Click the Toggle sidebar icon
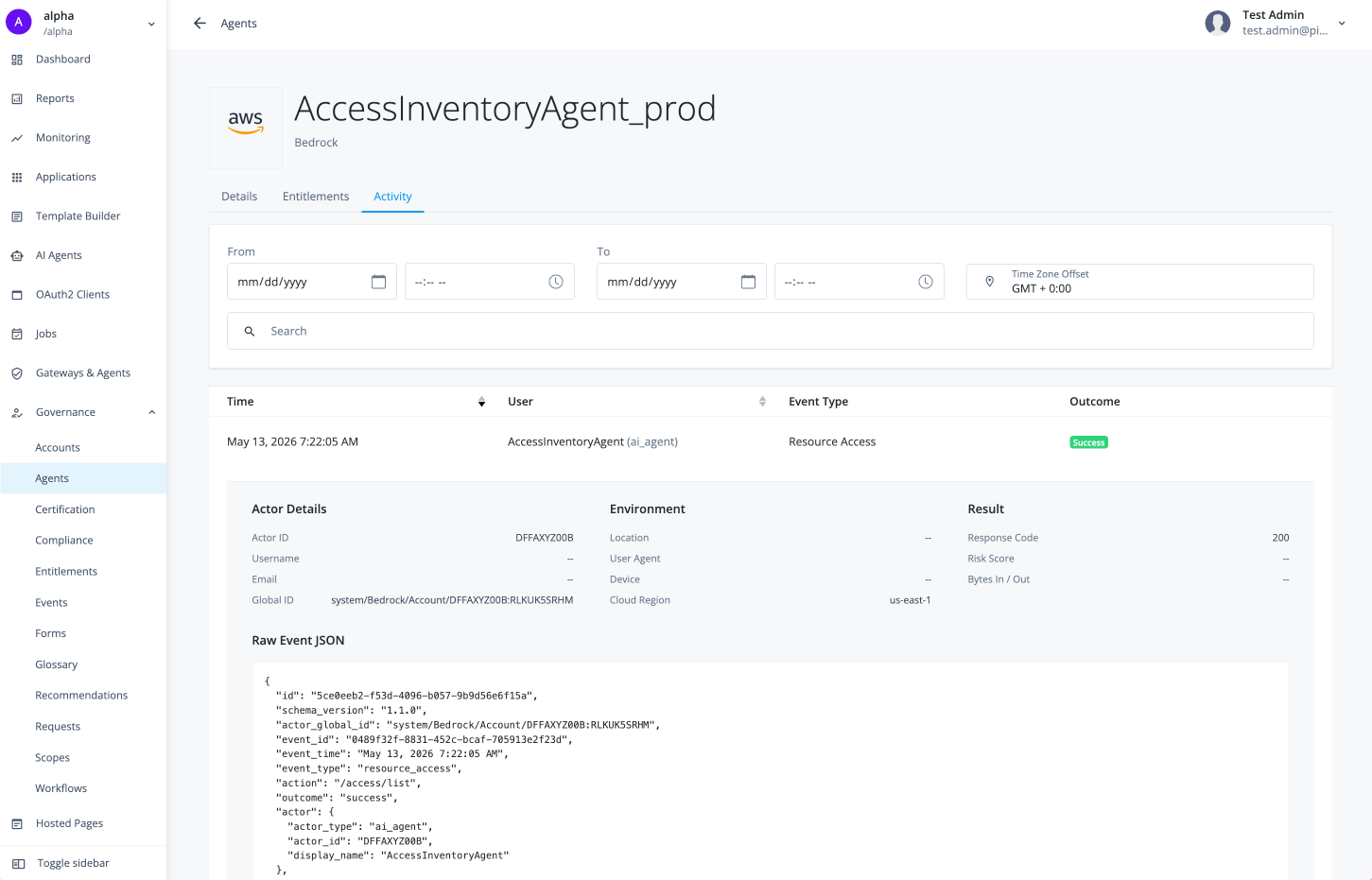 [18, 863]
